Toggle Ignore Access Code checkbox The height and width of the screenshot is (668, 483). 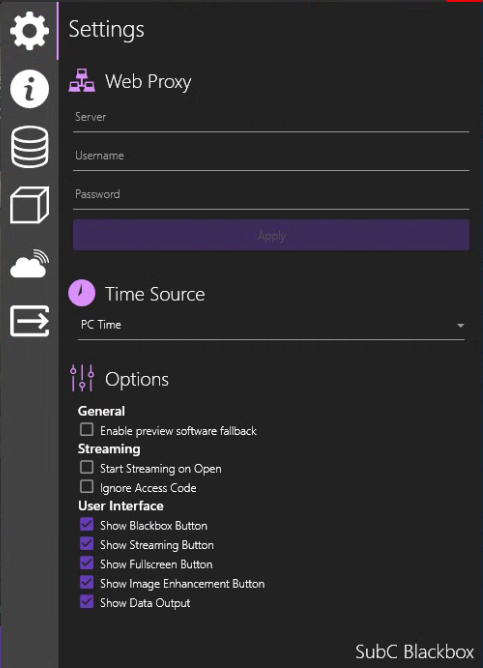click(x=87, y=487)
